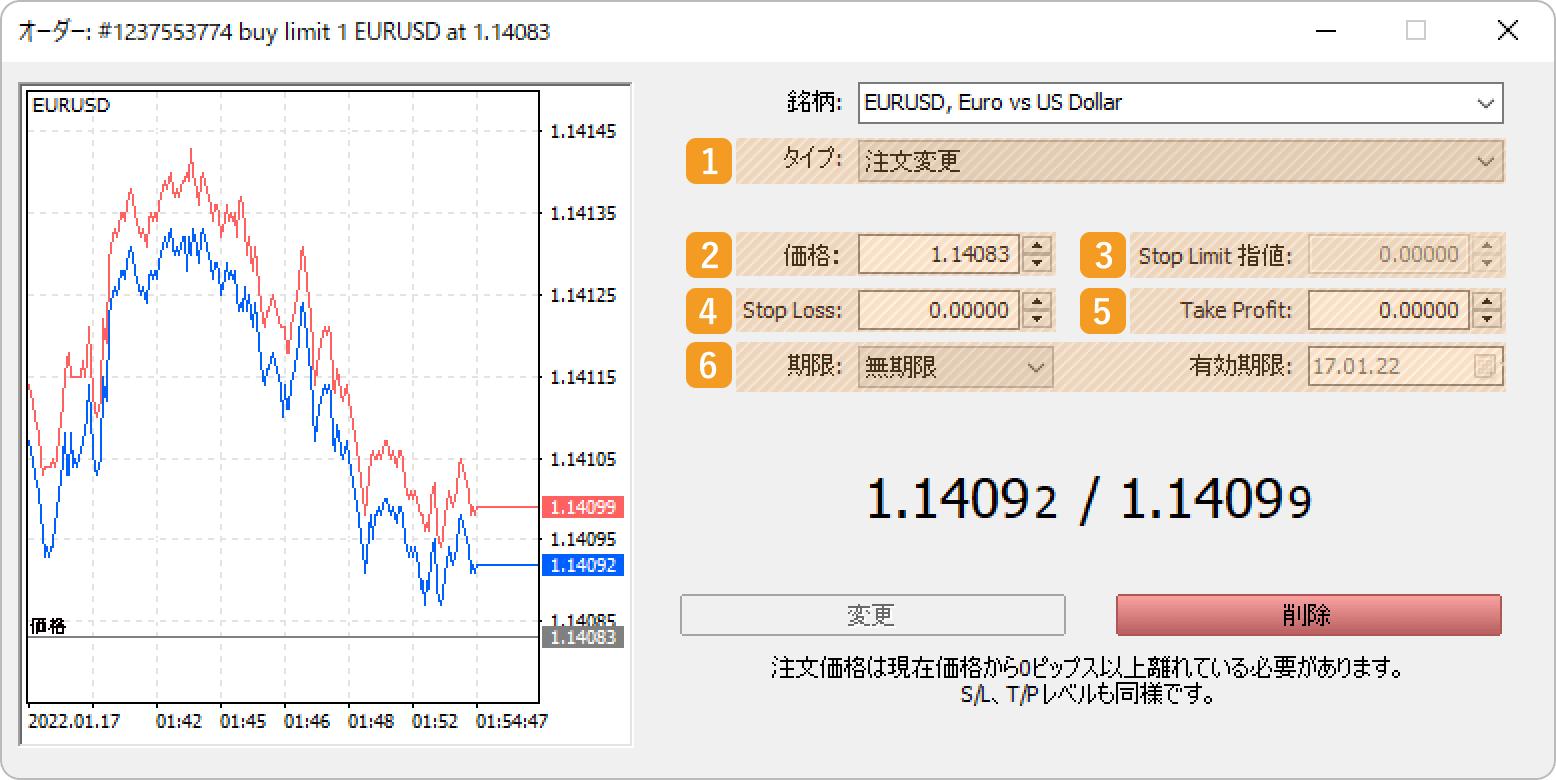Increase the 価格 value with up arrow

[1038, 245]
